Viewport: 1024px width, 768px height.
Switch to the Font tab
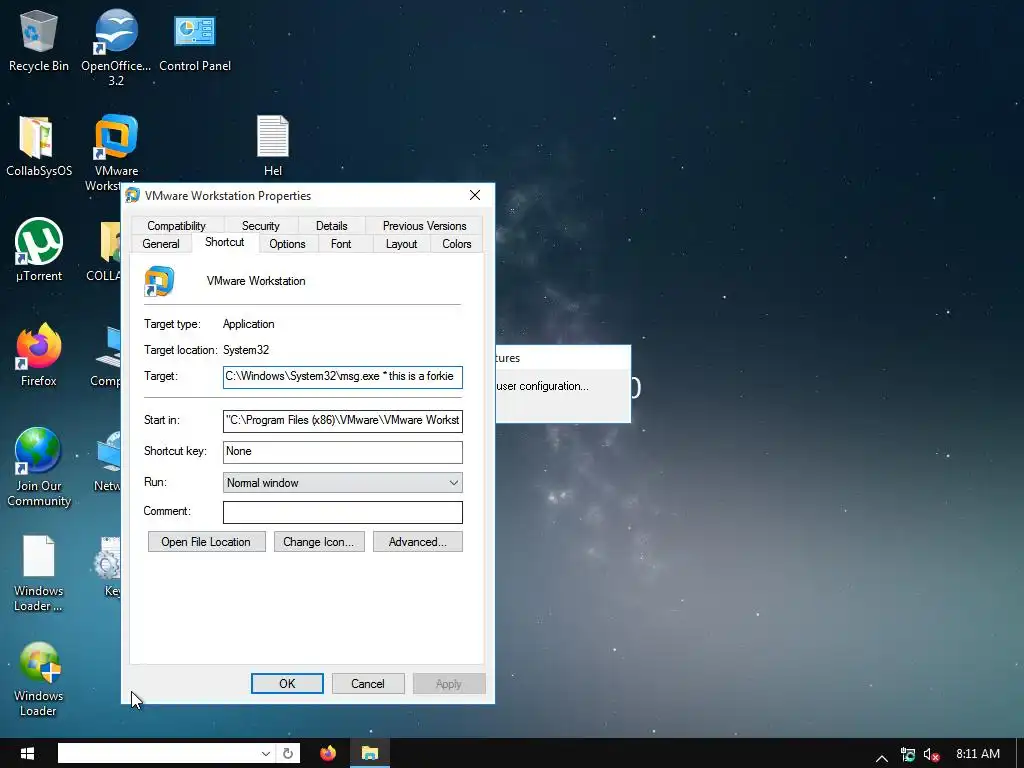tap(341, 244)
